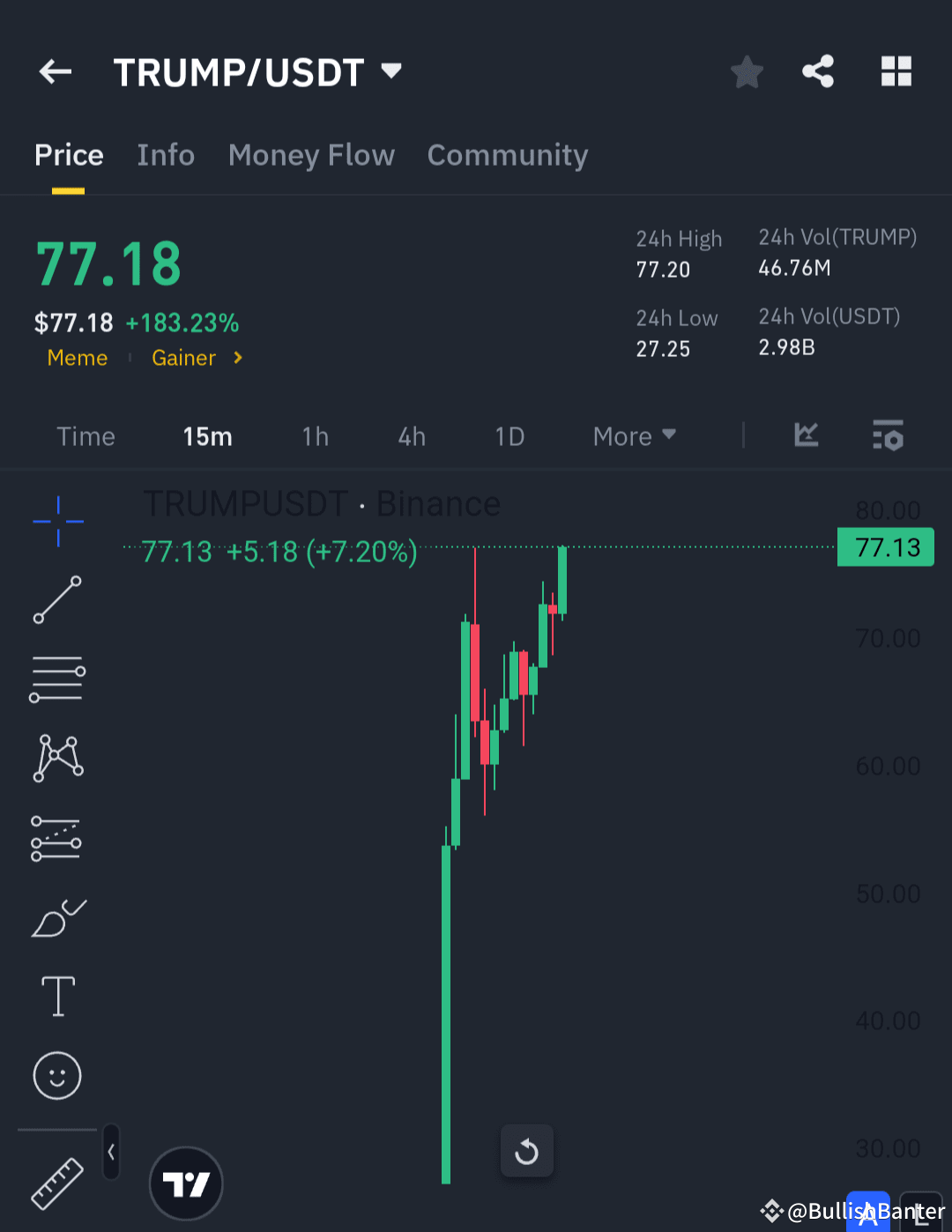Select the trend line drawing tool
Viewport: 952px width, 1232px height.
click(56, 601)
